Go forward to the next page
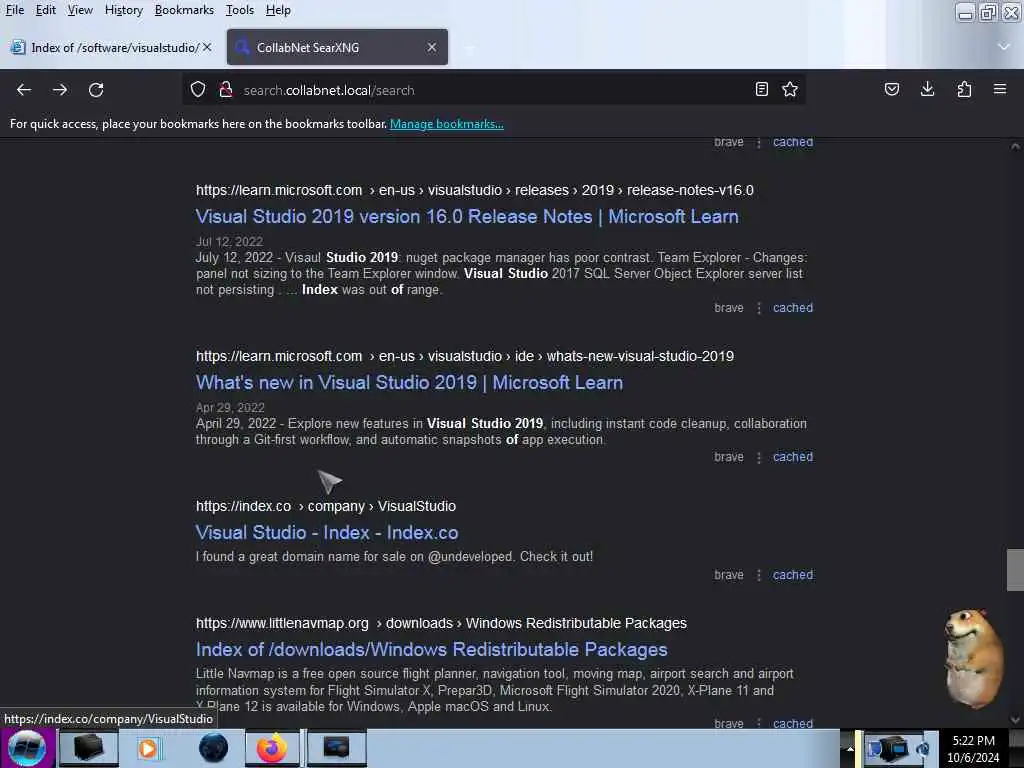The width and height of the screenshot is (1024, 768). pyautogui.click(x=60, y=89)
